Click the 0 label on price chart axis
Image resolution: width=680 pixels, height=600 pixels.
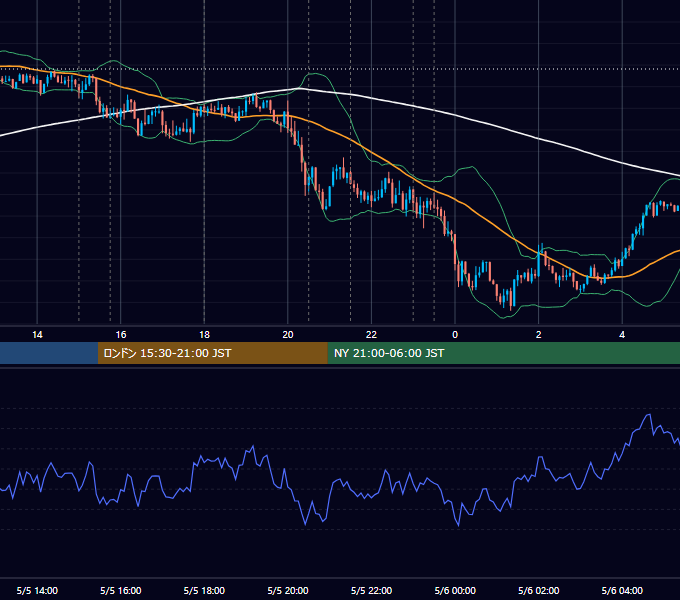point(455,335)
